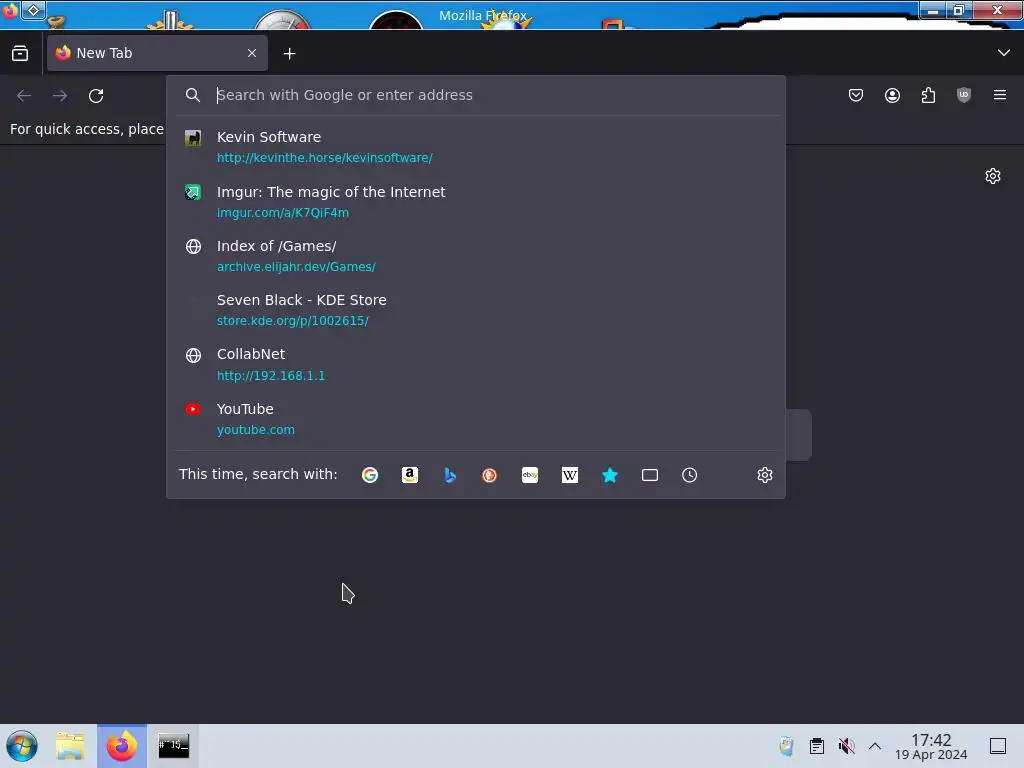Search in History clock icon

(690, 475)
